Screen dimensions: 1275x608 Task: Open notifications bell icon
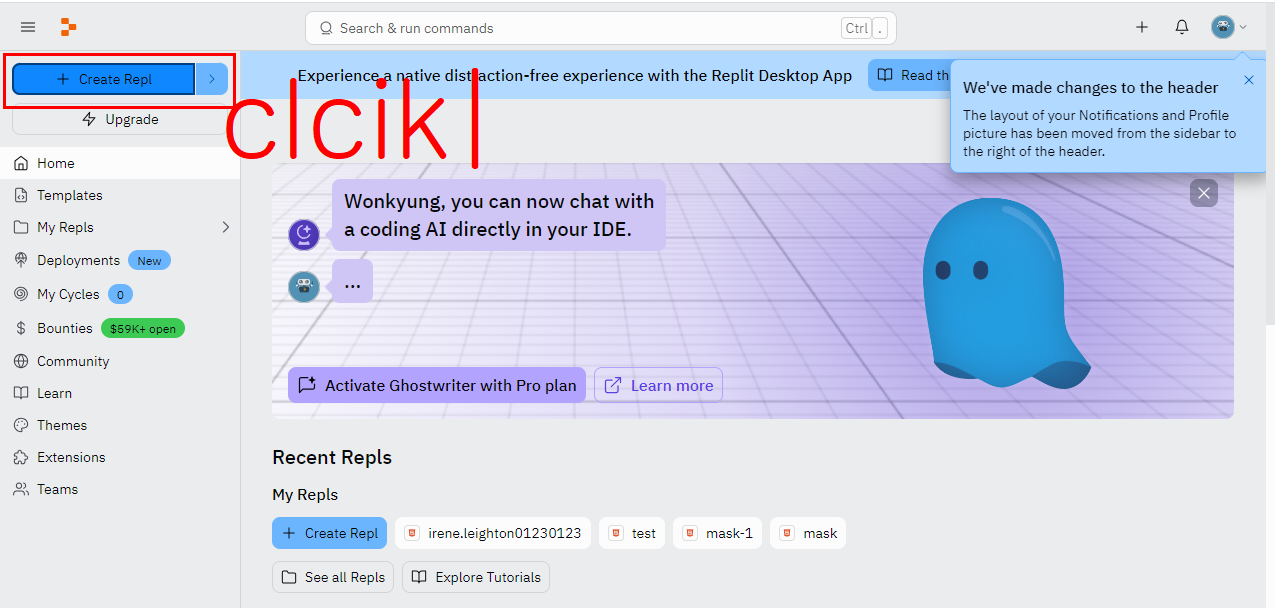click(1182, 27)
